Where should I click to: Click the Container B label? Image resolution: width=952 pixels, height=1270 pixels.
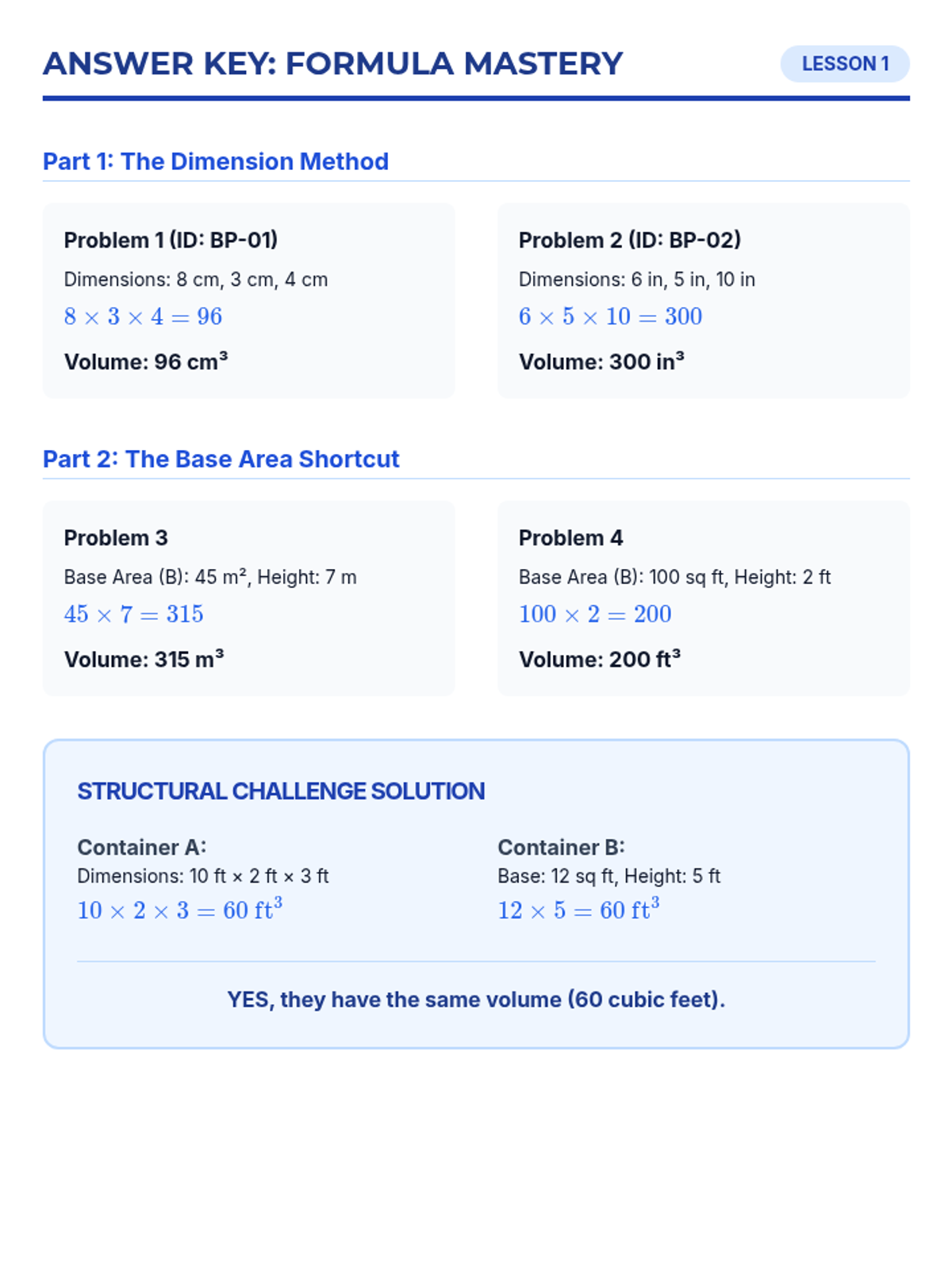[x=561, y=847]
